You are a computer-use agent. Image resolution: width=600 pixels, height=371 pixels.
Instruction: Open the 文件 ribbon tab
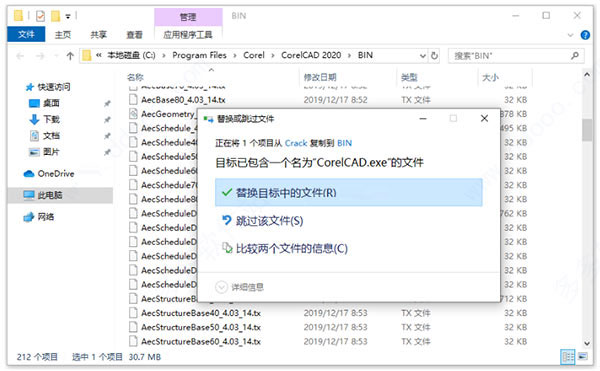[x=26, y=34]
